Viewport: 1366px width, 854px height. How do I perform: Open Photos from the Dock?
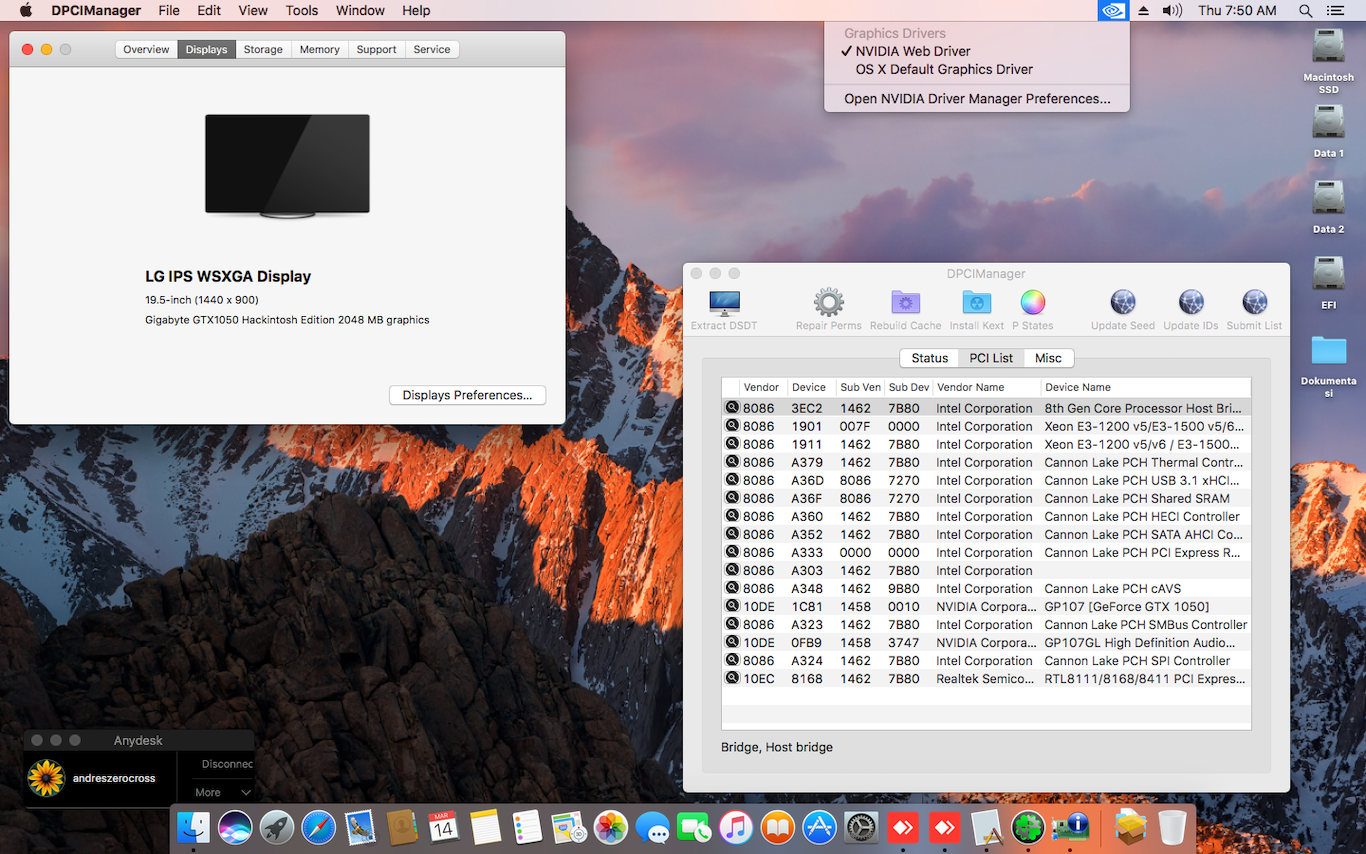610,827
